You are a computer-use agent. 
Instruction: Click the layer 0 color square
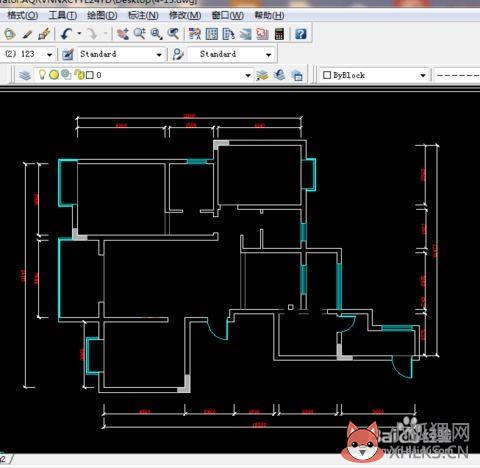tap(90, 75)
